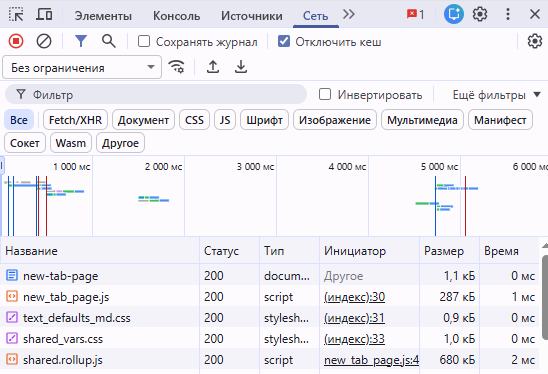
Task: Click the request list scrollbar thumb
Action: 545,297
